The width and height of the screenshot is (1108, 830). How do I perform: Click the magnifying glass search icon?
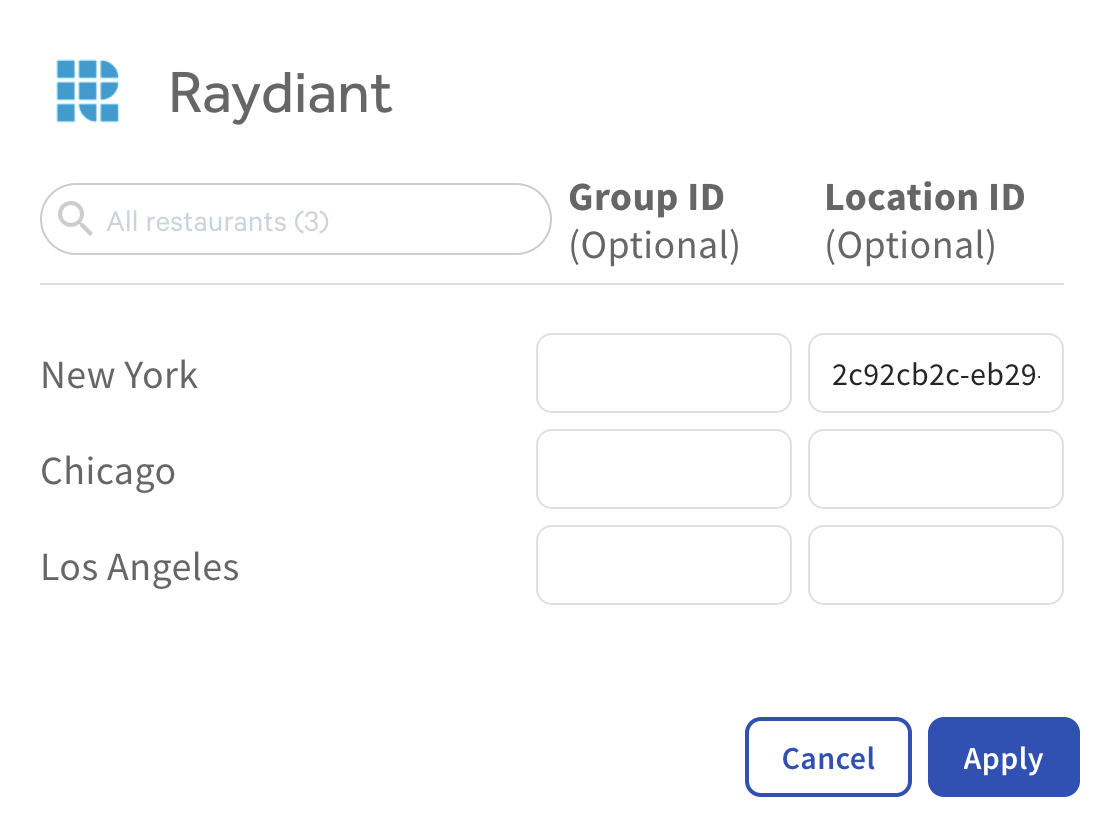(75, 218)
